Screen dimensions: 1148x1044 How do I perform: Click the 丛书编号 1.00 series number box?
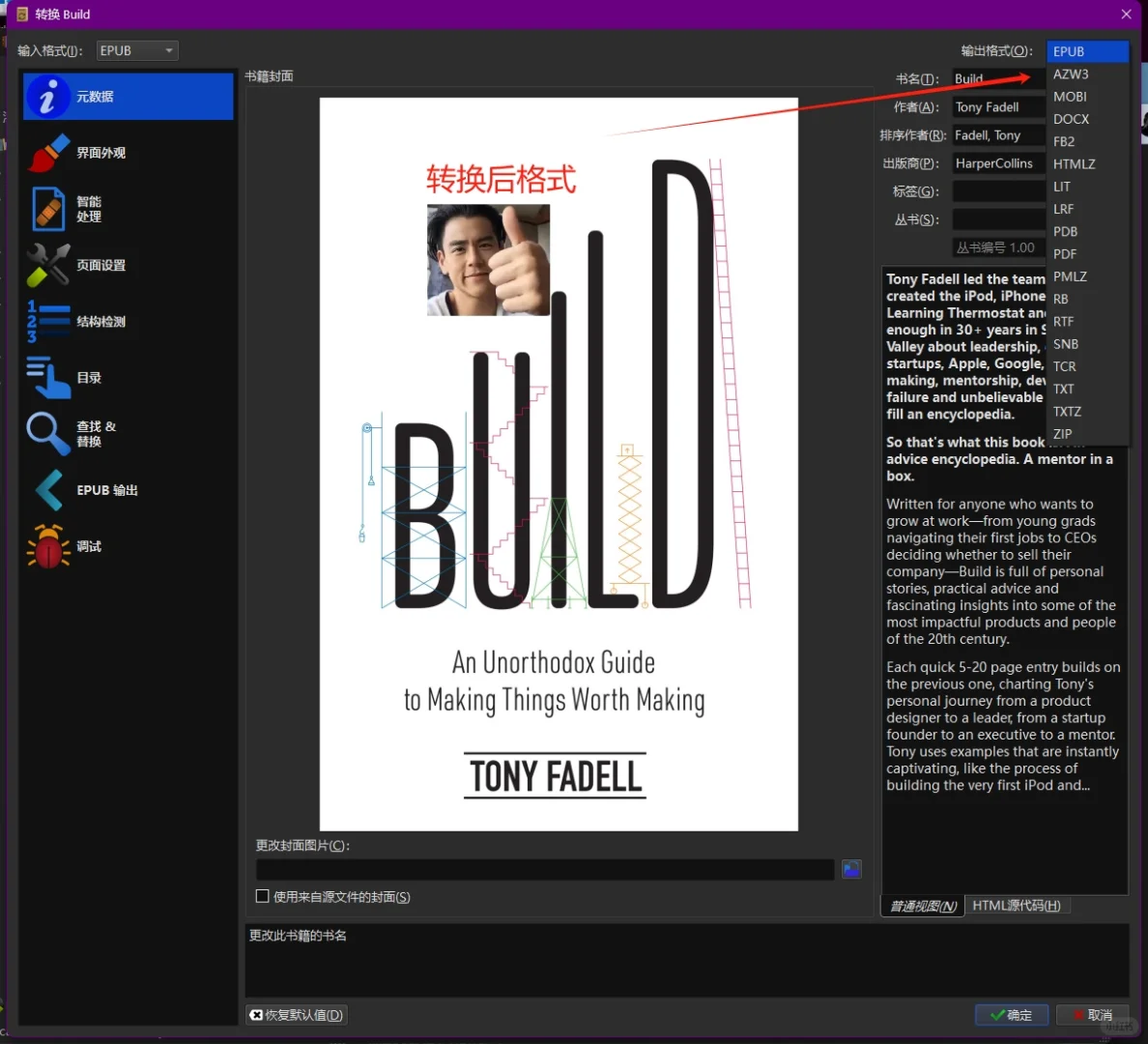tap(998, 247)
